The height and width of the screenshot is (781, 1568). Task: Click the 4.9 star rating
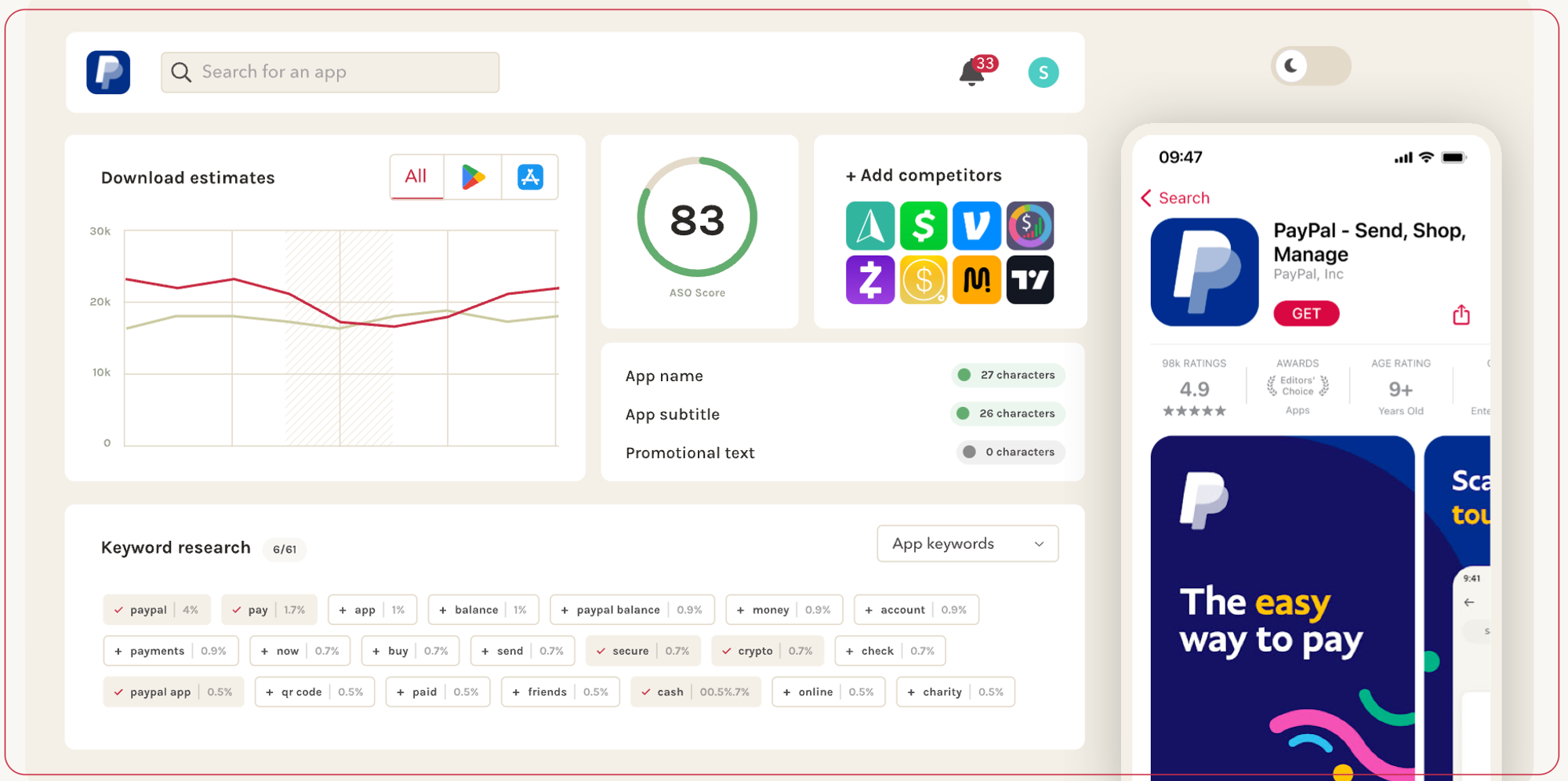1194,389
